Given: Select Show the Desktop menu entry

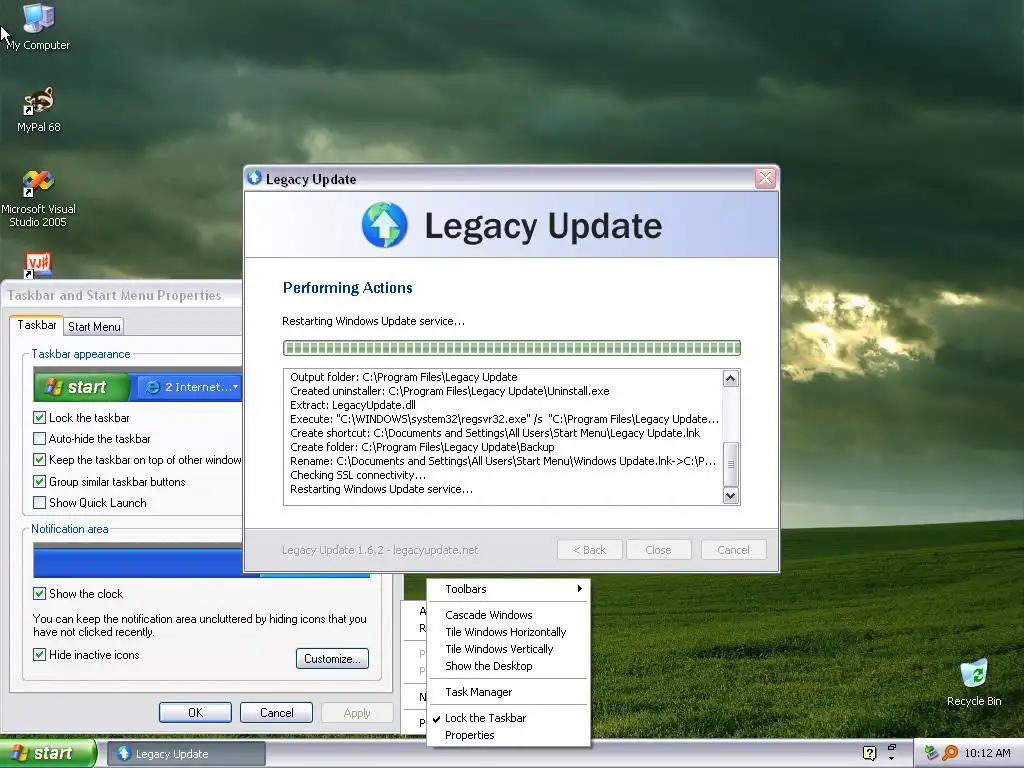Looking at the screenshot, I should coord(508,666).
